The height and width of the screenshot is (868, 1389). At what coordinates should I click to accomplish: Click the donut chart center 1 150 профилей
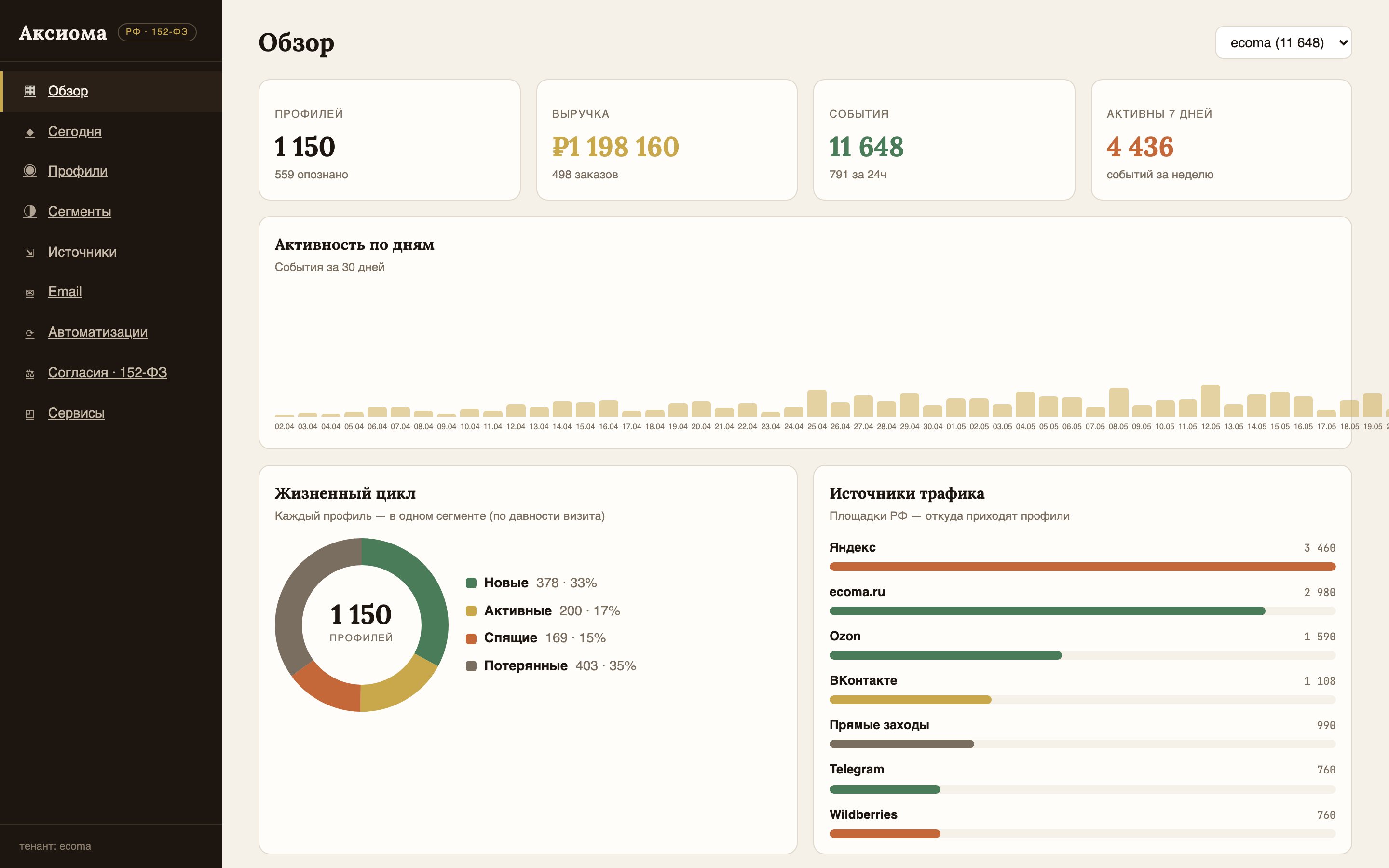pos(362,622)
